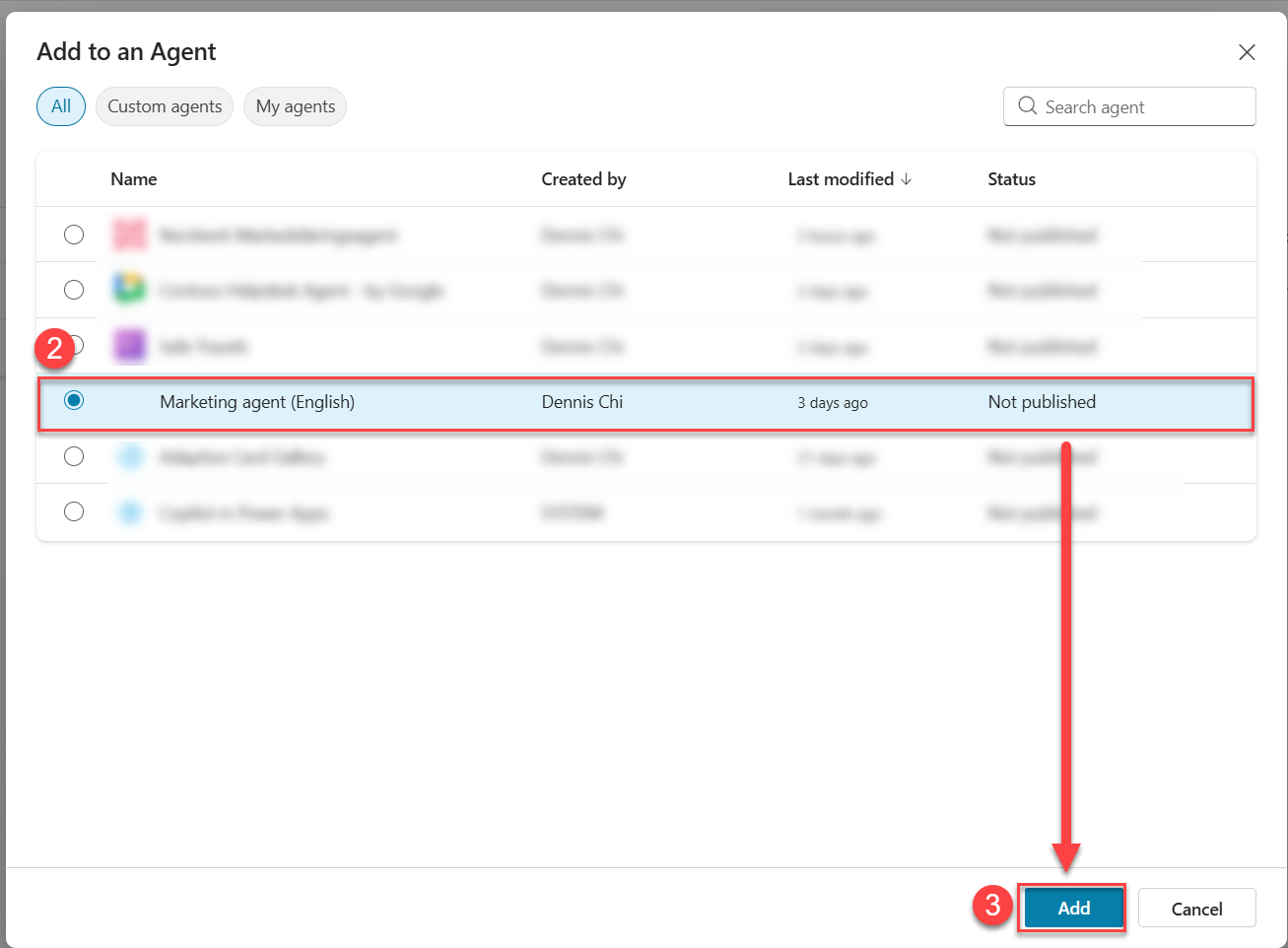
Task: Select the radio button in the last row
Action: pyautogui.click(x=74, y=511)
